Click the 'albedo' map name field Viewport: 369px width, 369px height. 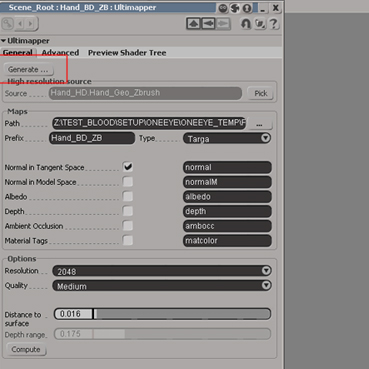coord(227,197)
